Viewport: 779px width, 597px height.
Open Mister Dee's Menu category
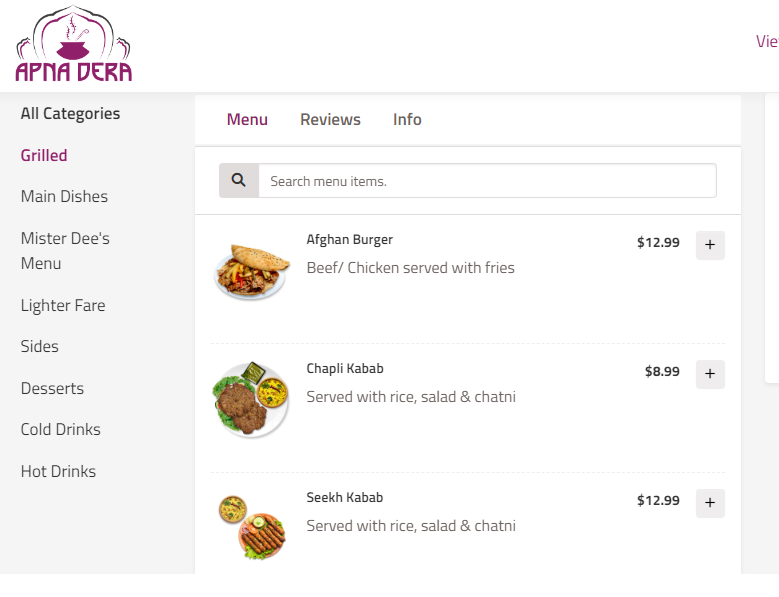pos(65,251)
